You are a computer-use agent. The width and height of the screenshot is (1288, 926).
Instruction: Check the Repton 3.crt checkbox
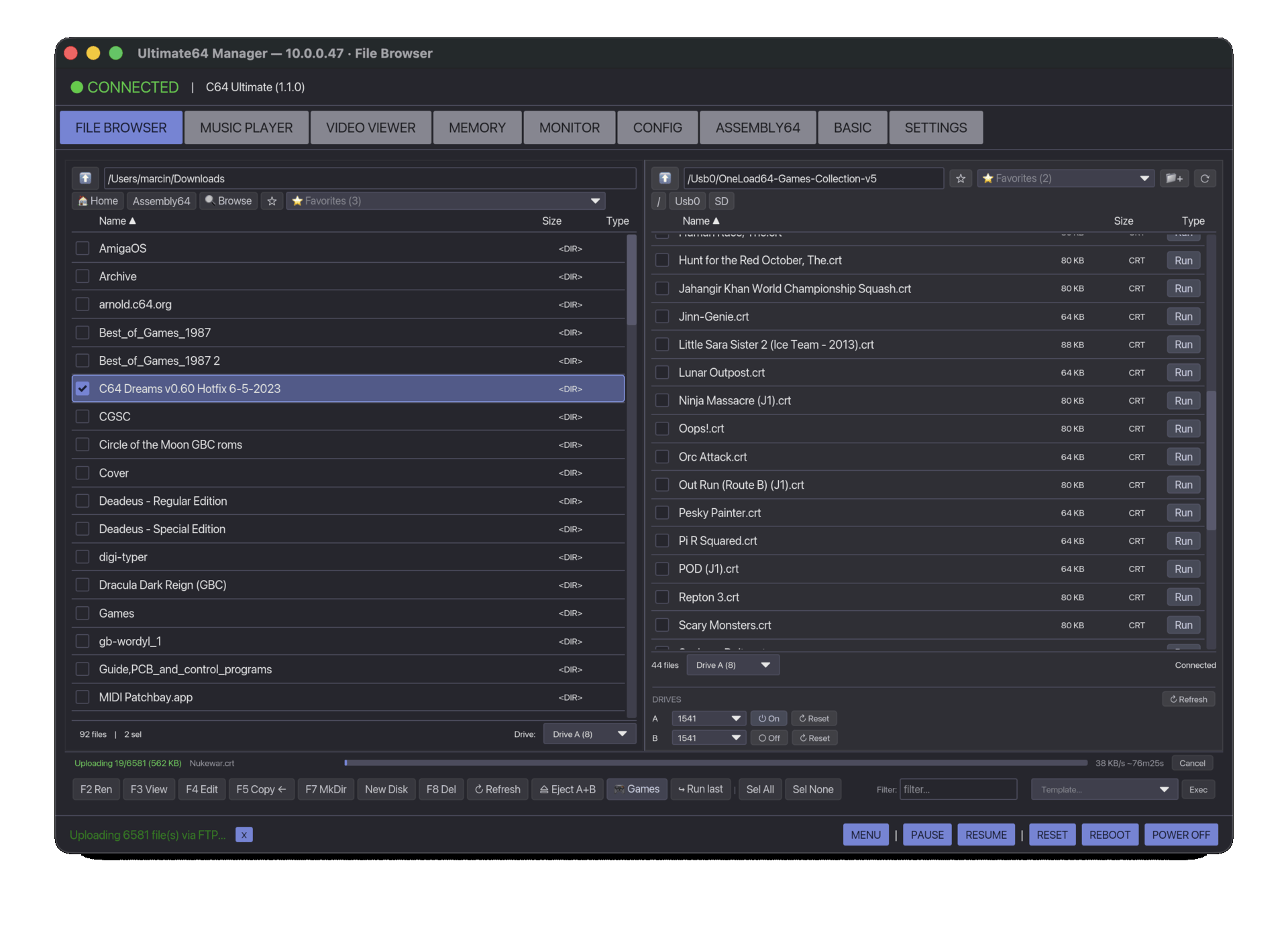[662, 597]
